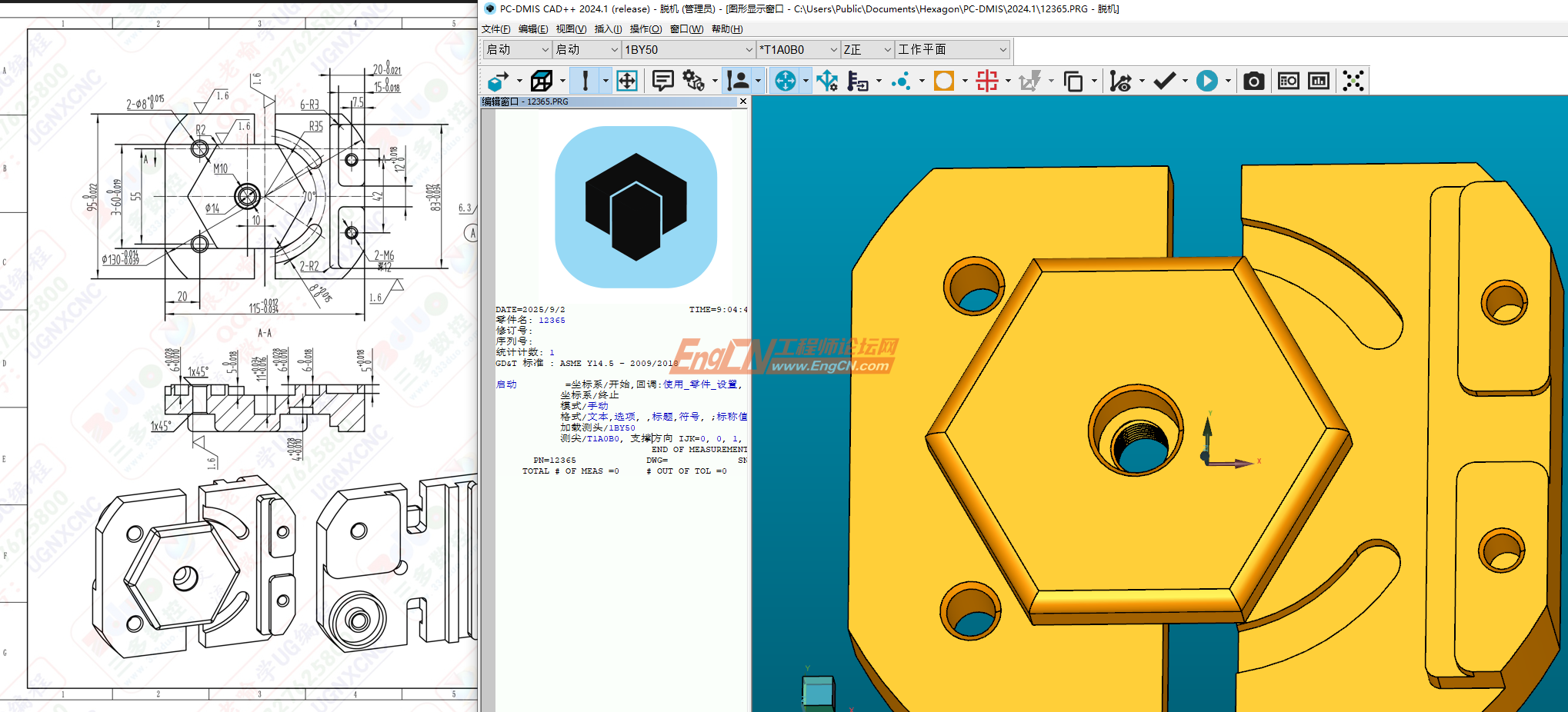Click the PN=12365 text

(x=554, y=460)
